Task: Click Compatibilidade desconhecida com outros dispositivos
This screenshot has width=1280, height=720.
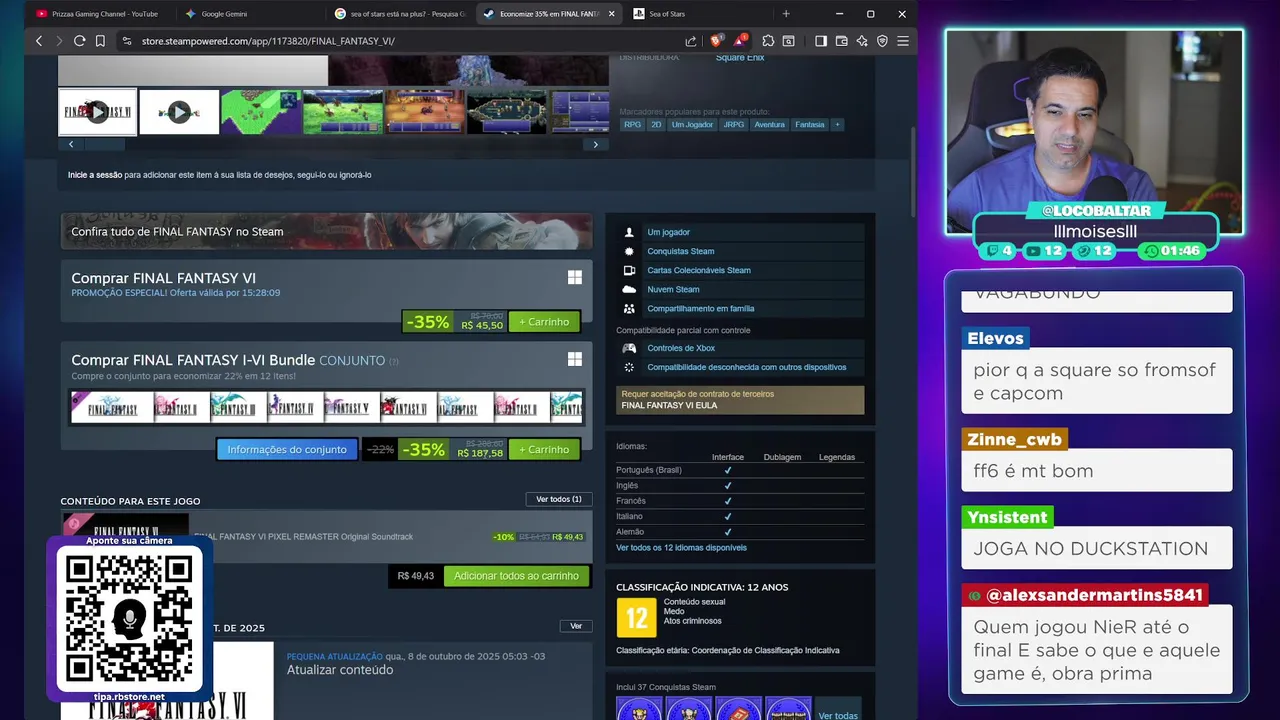Action: click(x=746, y=367)
